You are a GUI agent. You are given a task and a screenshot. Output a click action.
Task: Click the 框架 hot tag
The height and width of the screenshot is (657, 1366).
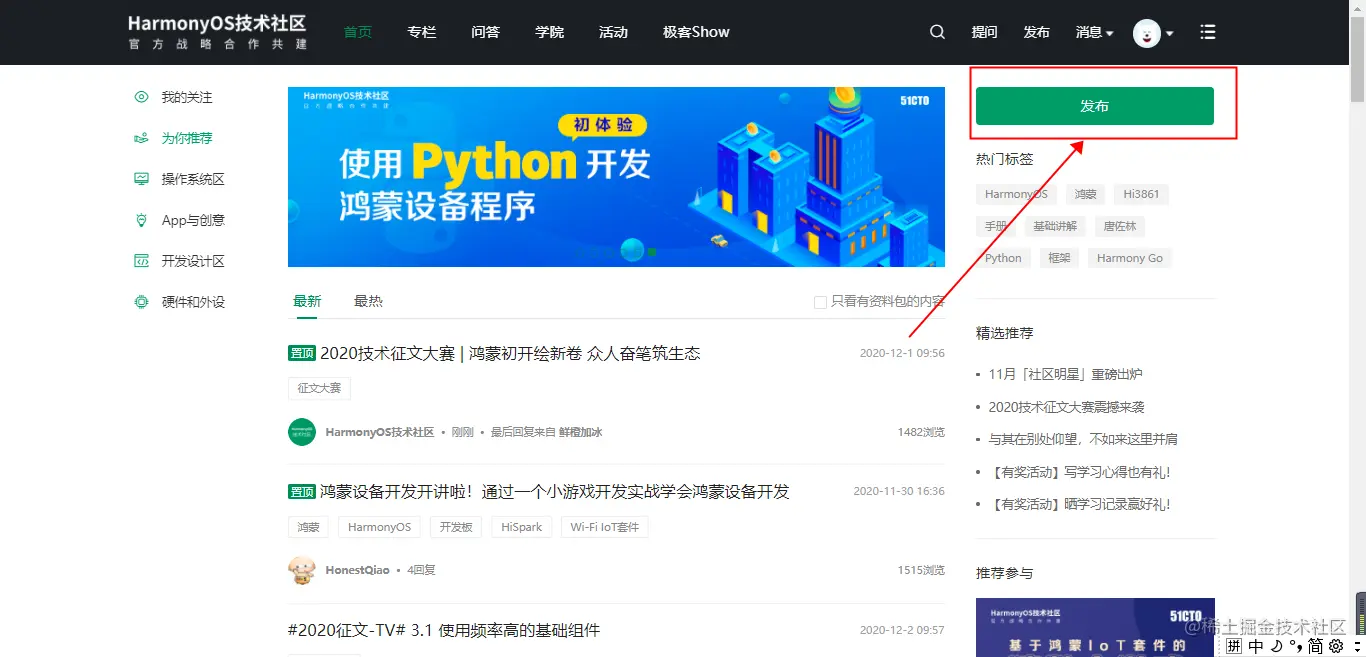1059,258
